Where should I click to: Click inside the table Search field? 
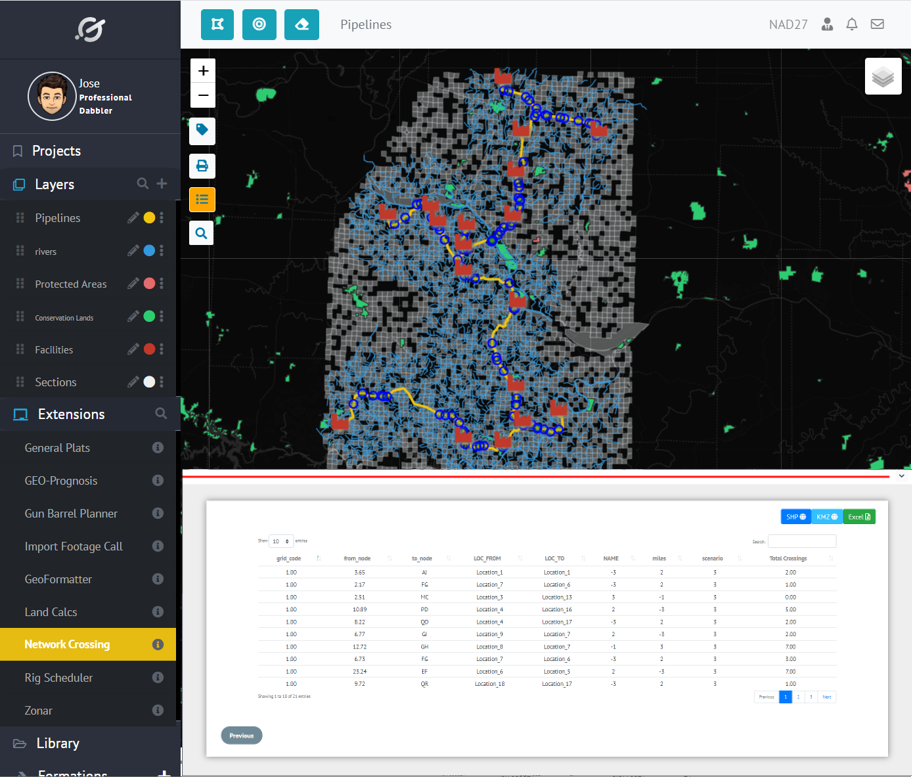800,541
